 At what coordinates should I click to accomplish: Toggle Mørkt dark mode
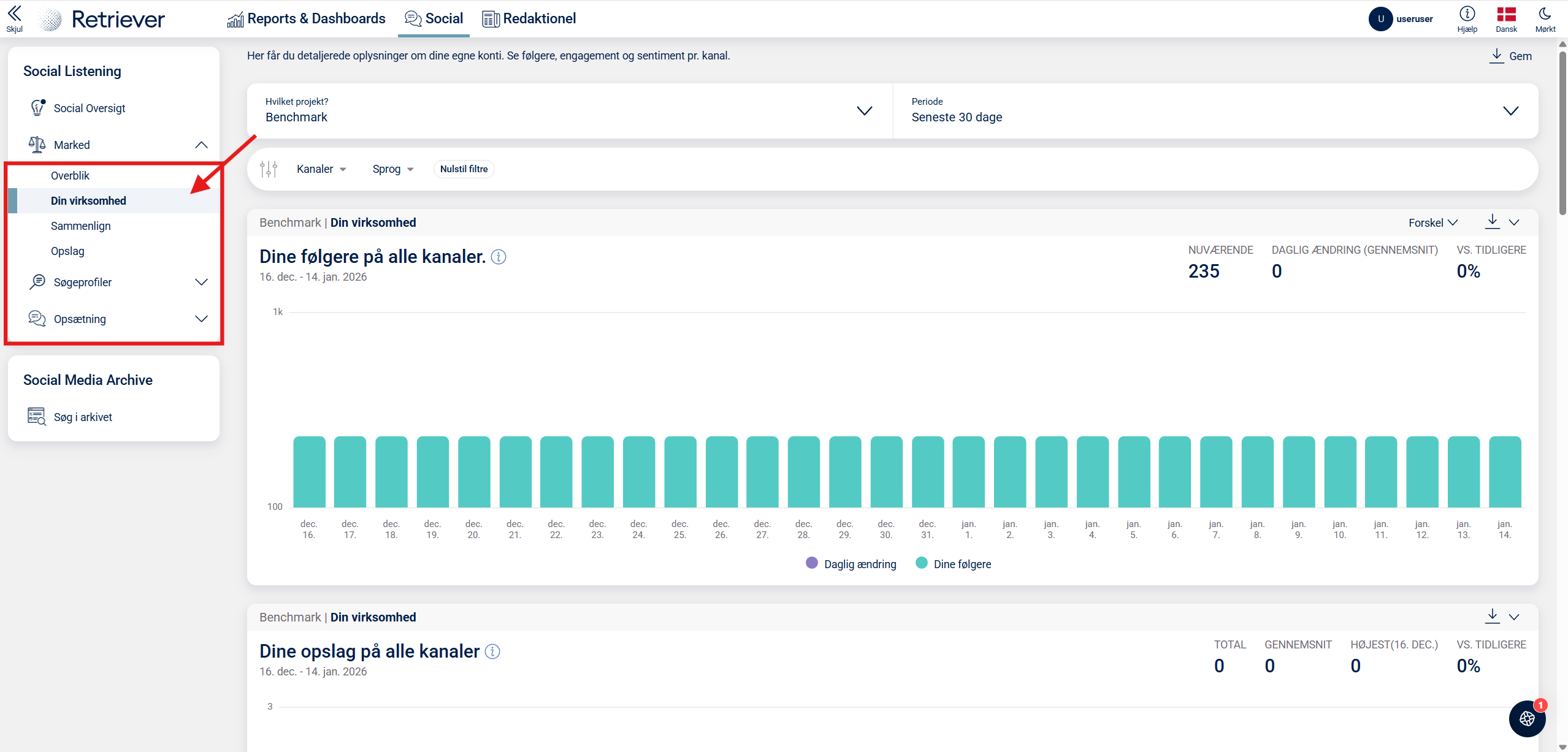click(x=1545, y=14)
